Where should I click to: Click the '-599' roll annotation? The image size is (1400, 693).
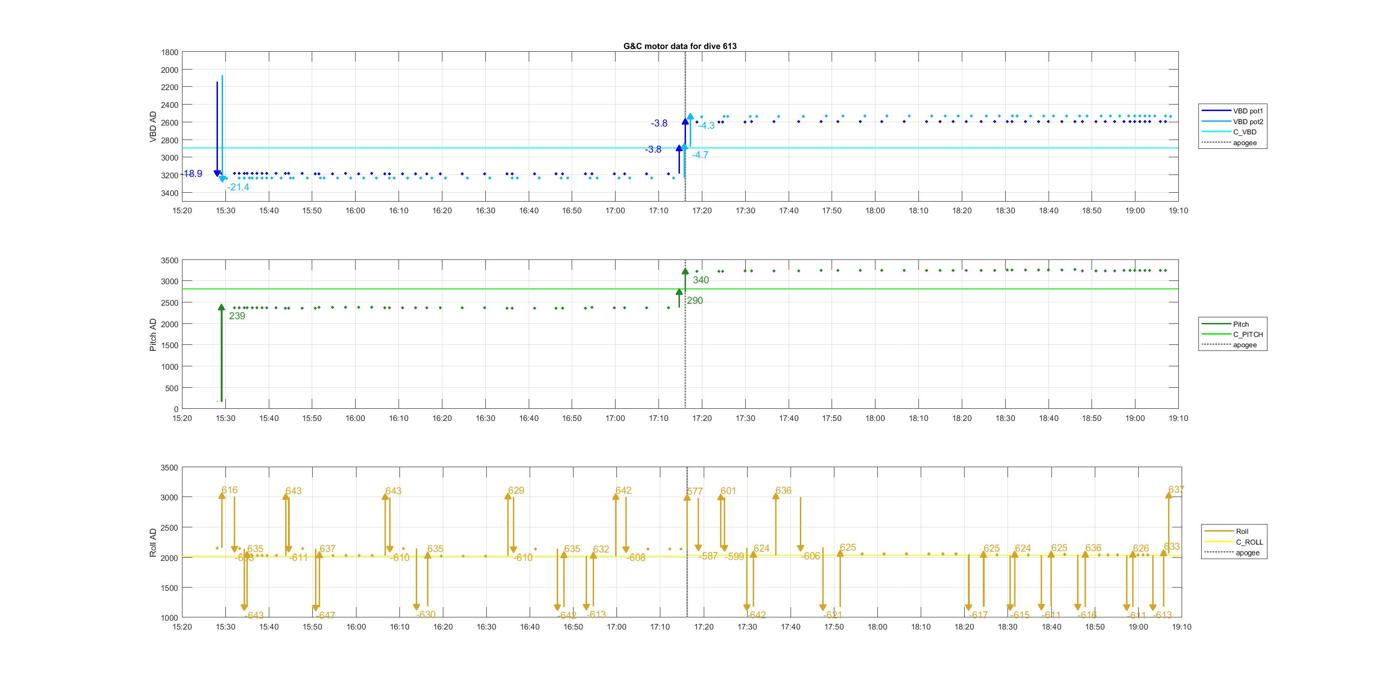[x=735, y=556]
